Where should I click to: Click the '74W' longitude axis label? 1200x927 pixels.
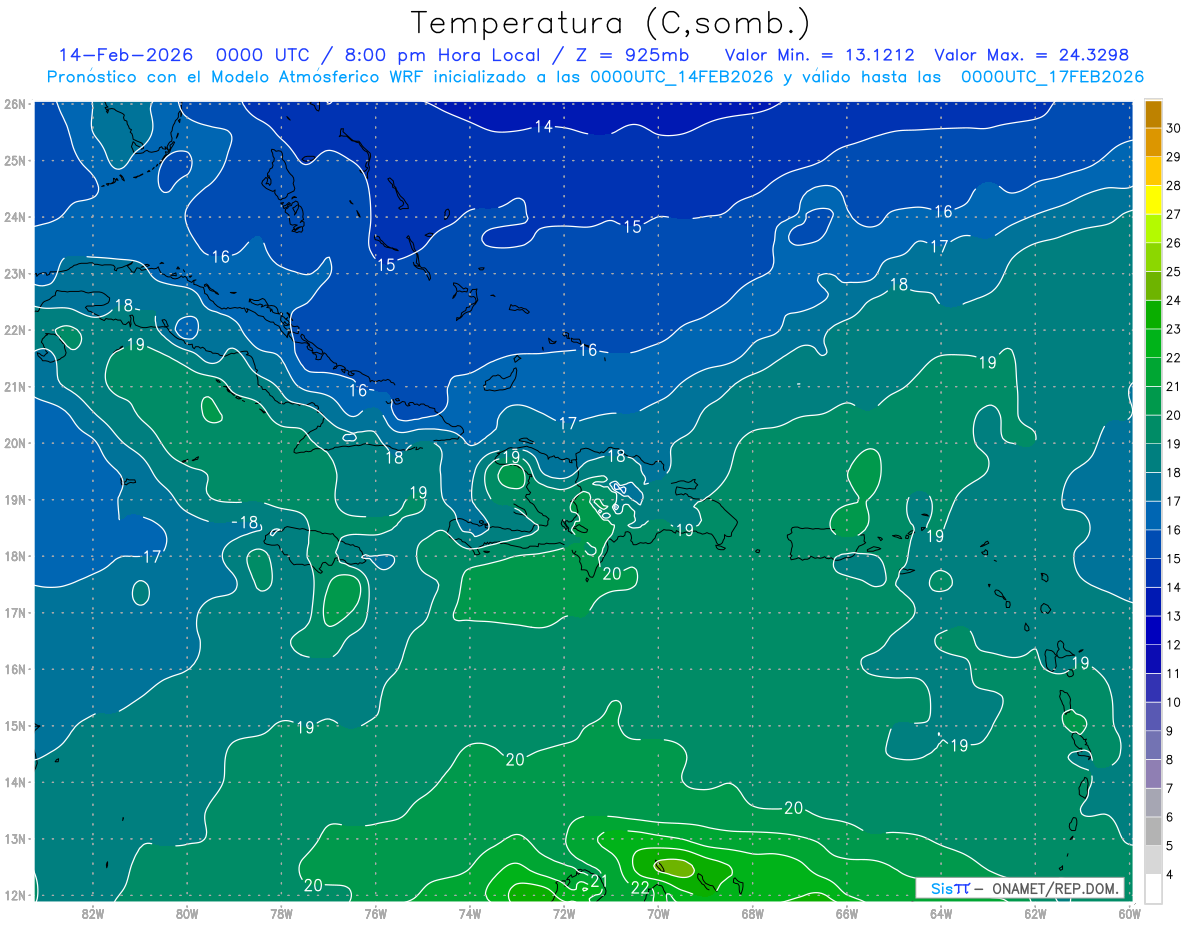pyautogui.click(x=470, y=913)
